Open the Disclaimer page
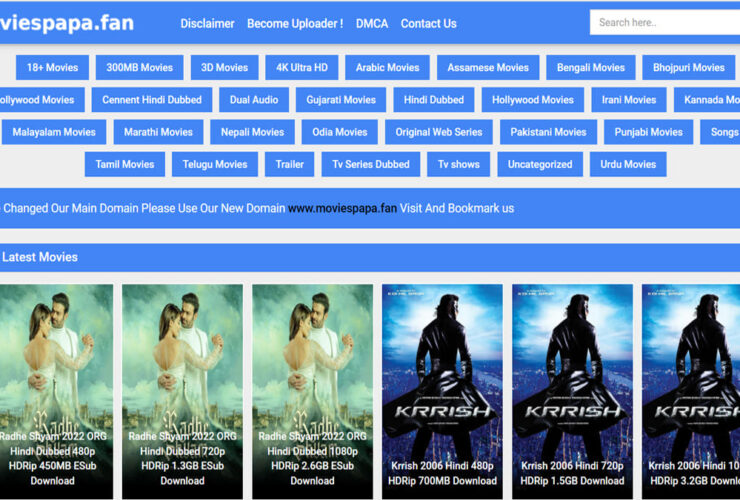The width and height of the screenshot is (740, 500). [207, 24]
